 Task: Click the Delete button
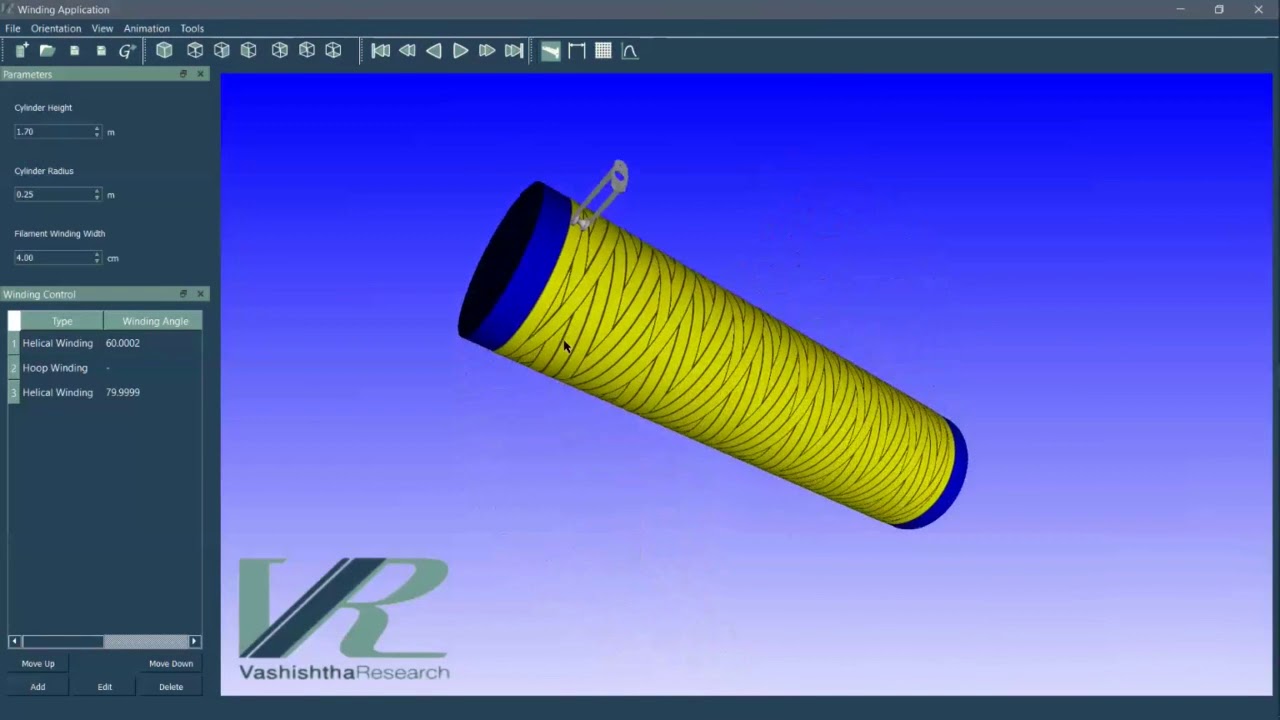click(x=171, y=687)
